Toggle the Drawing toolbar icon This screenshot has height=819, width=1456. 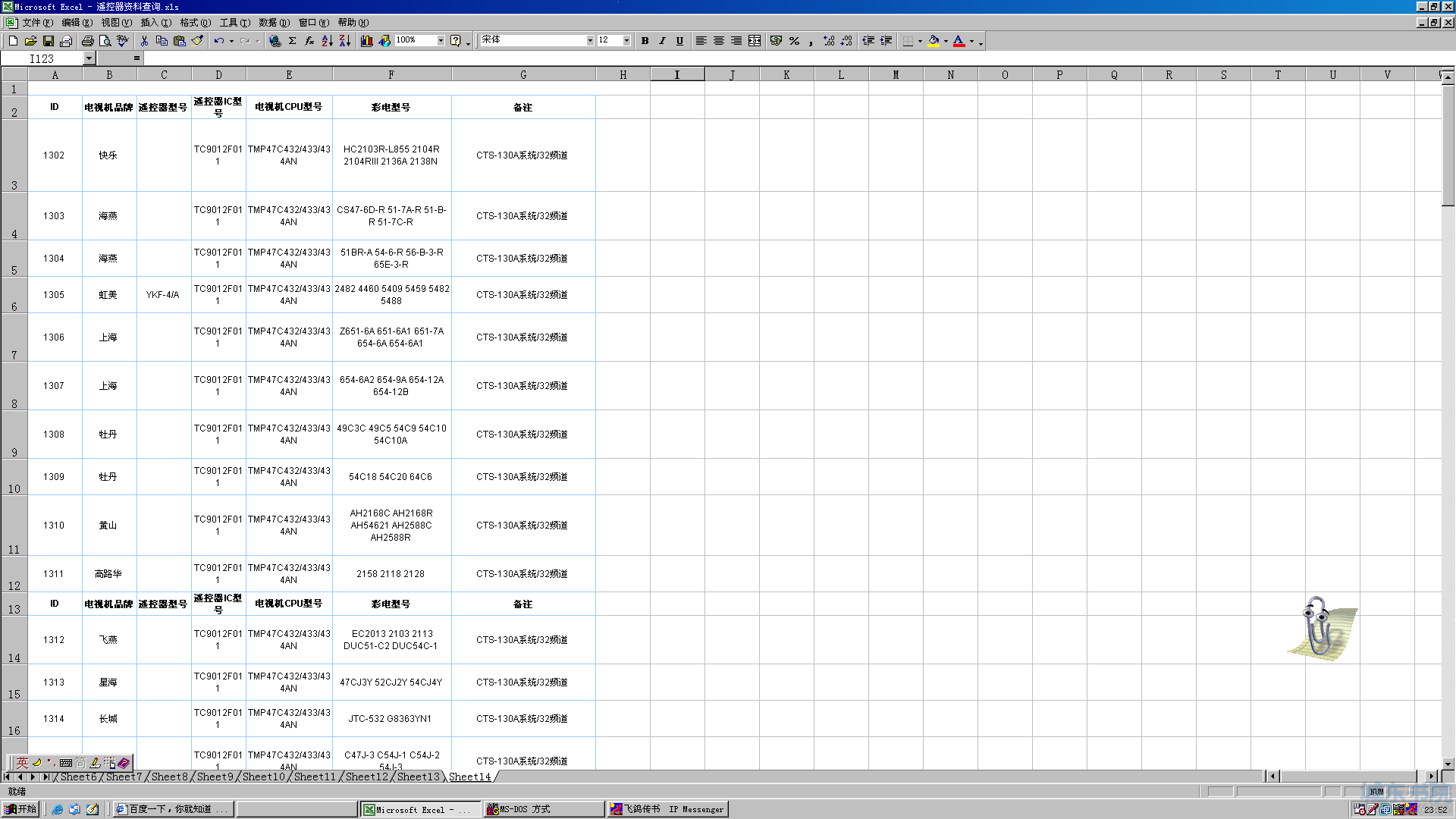384,41
